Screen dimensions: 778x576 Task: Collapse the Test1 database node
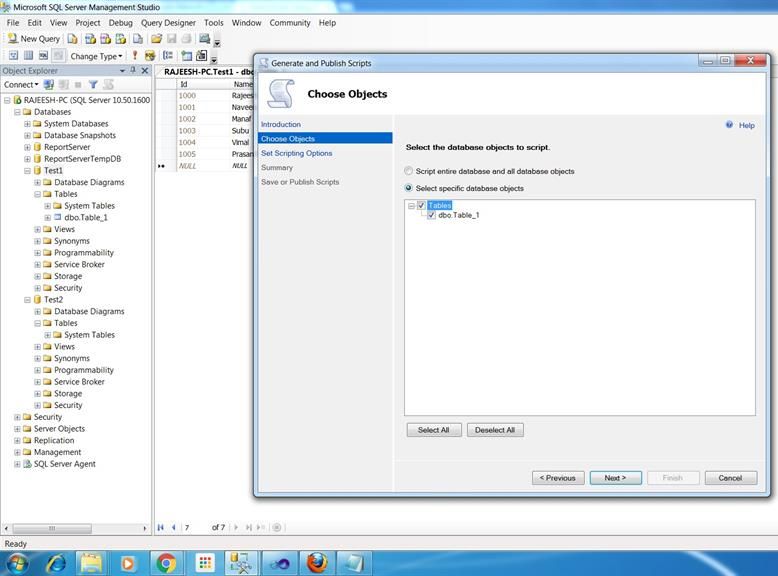(x=27, y=171)
